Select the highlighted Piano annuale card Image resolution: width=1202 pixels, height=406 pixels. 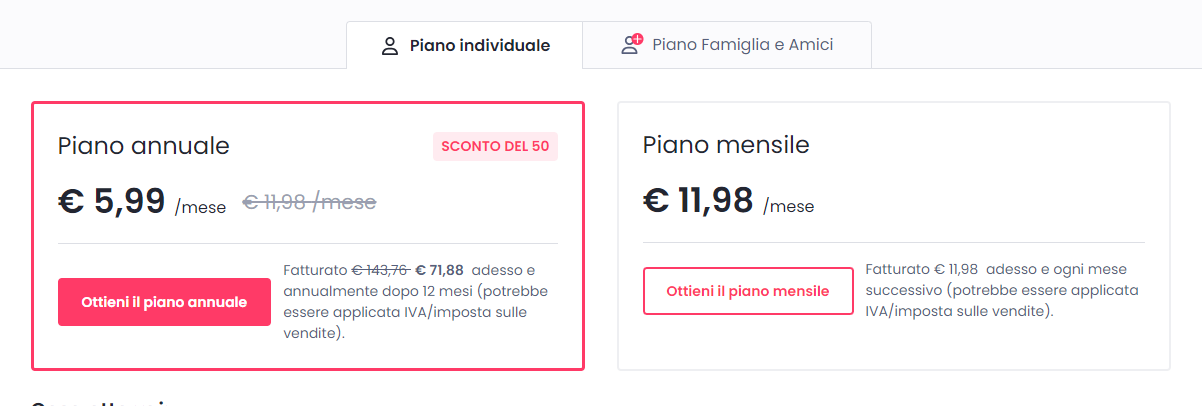pyautogui.click(x=308, y=236)
